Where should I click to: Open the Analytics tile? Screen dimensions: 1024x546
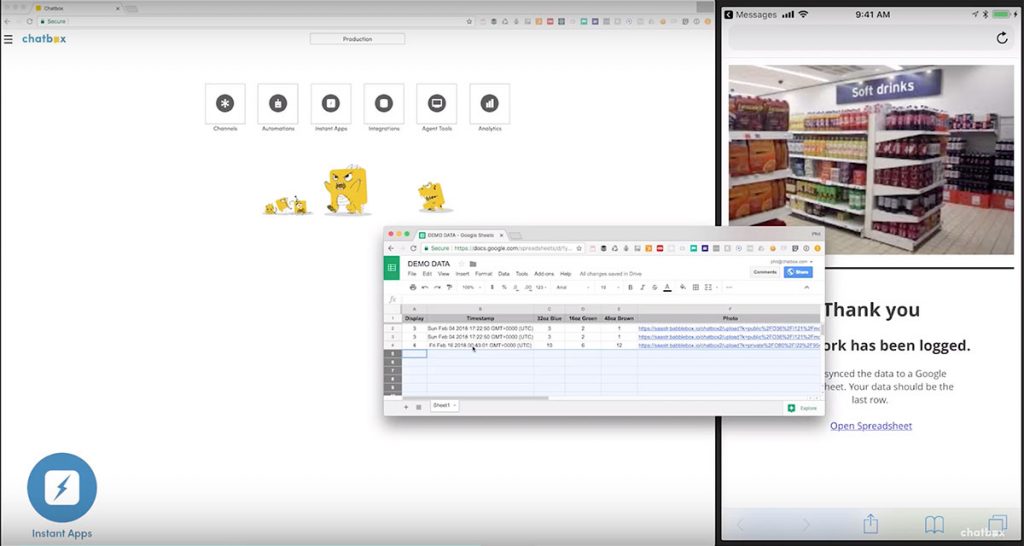489,103
